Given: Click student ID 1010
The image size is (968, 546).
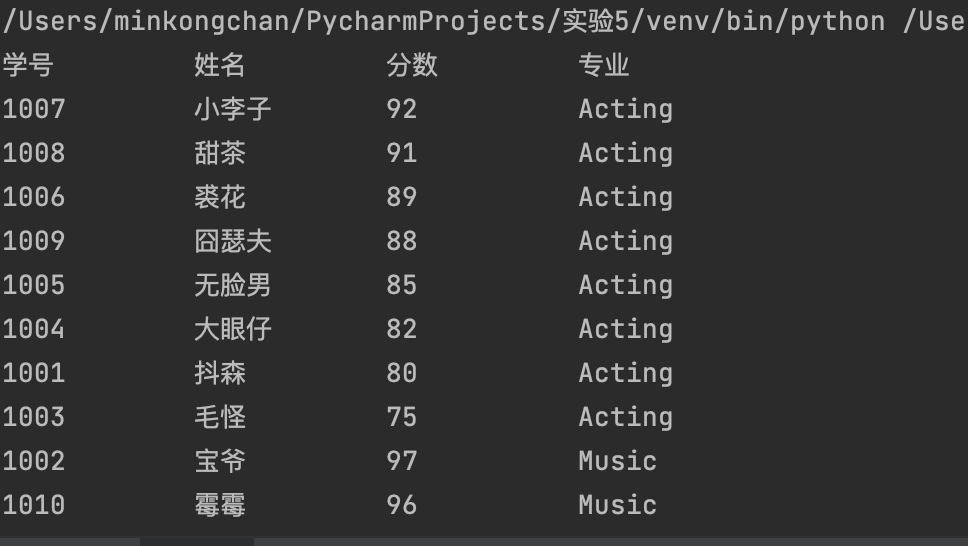Looking at the screenshot, I should tap(33, 505).
